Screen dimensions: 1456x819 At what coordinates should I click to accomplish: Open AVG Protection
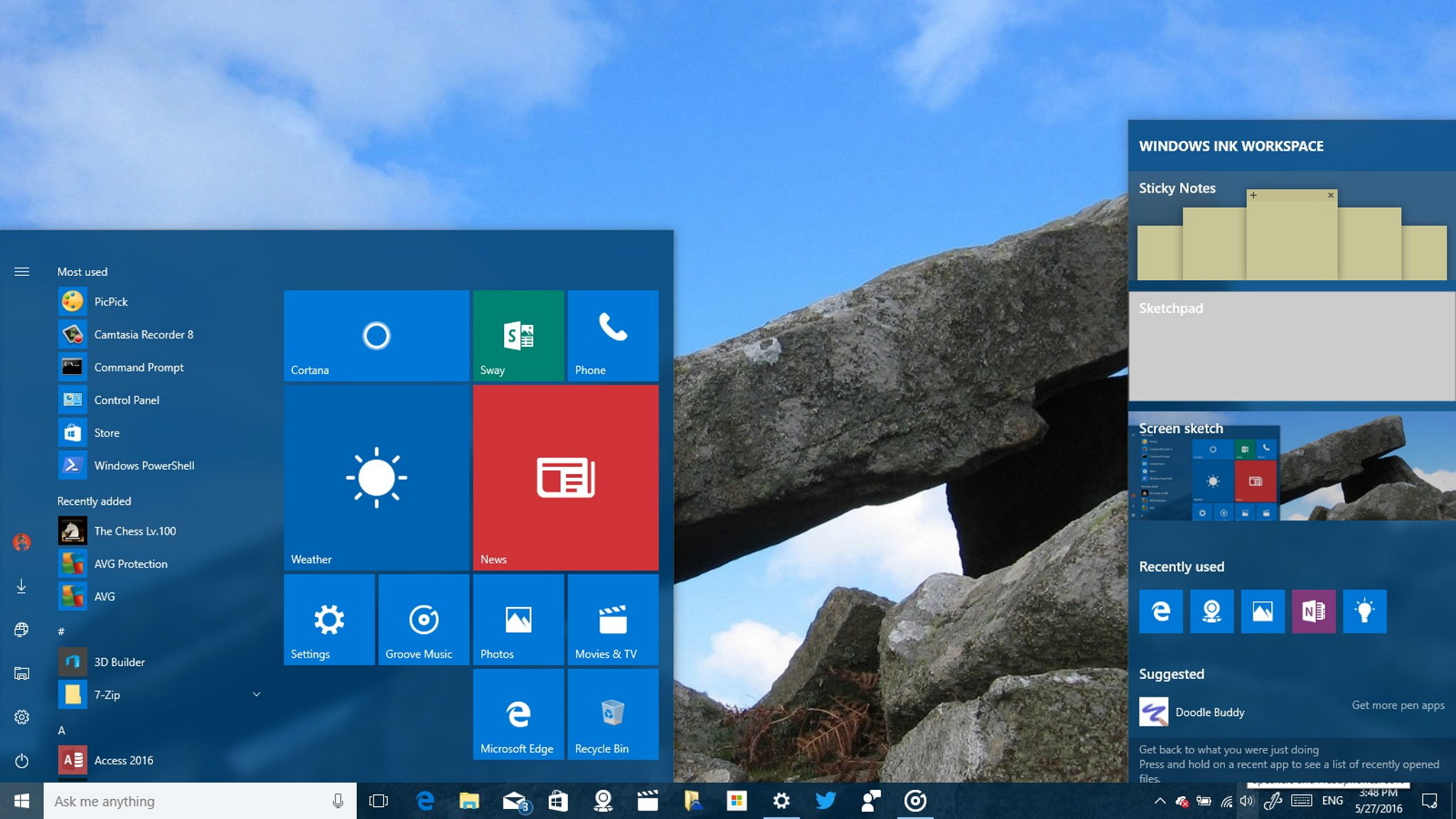click(160, 564)
